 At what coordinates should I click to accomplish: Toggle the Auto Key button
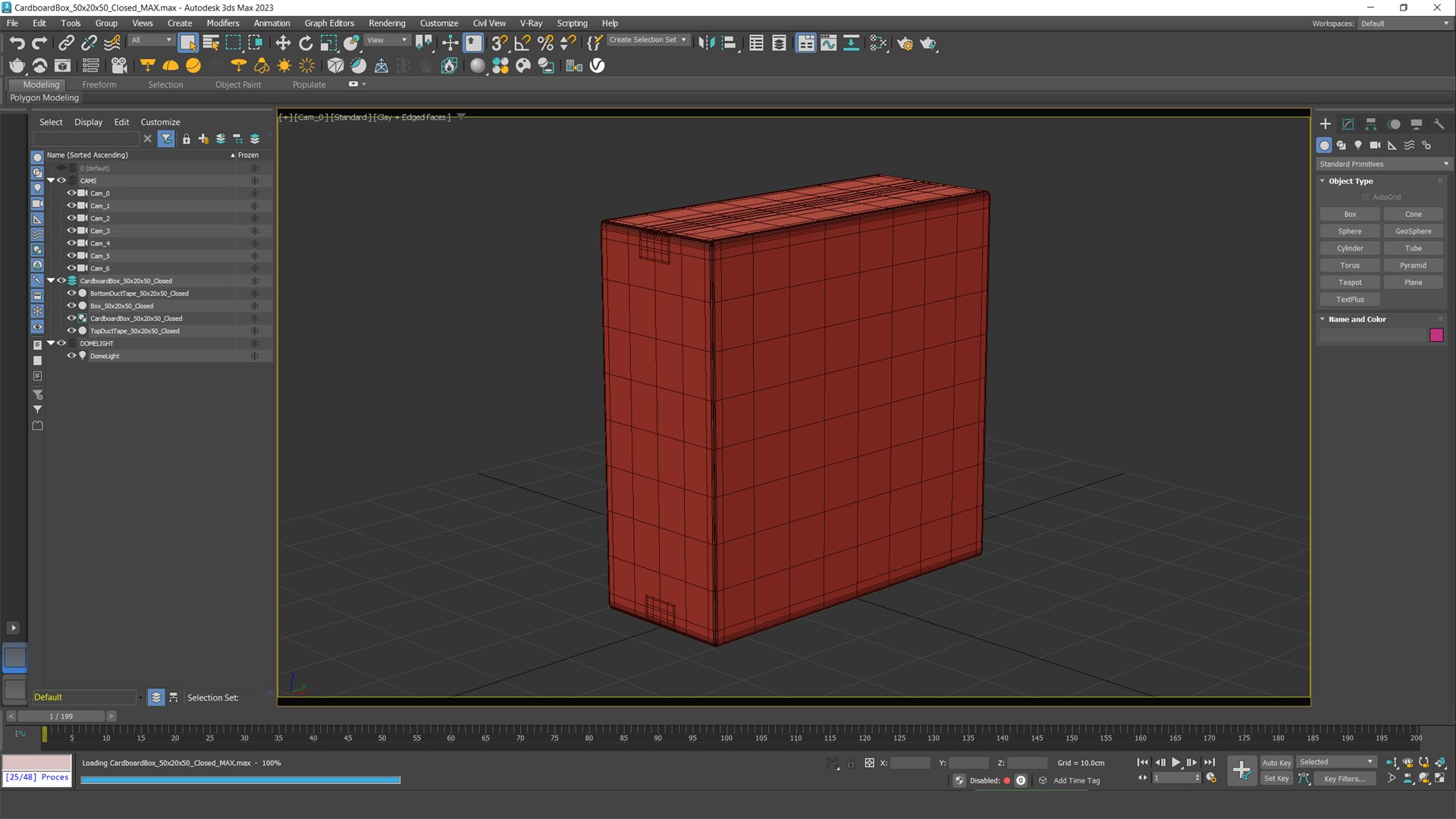(1276, 763)
